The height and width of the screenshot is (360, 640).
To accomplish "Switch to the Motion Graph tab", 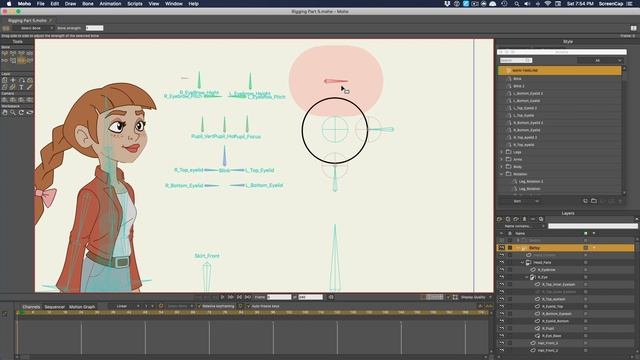I will pyautogui.click(x=82, y=307).
